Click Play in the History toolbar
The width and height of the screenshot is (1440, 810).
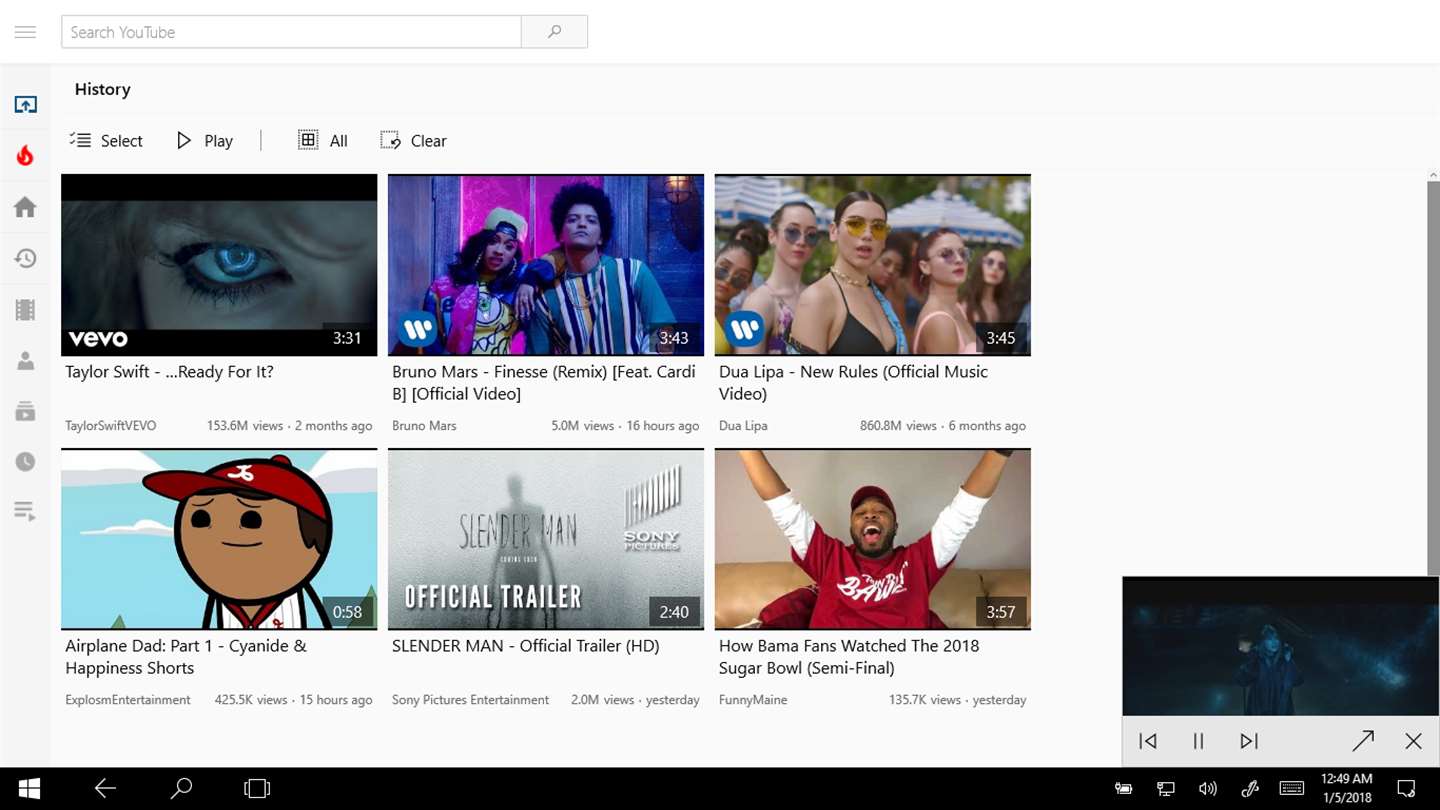[204, 141]
